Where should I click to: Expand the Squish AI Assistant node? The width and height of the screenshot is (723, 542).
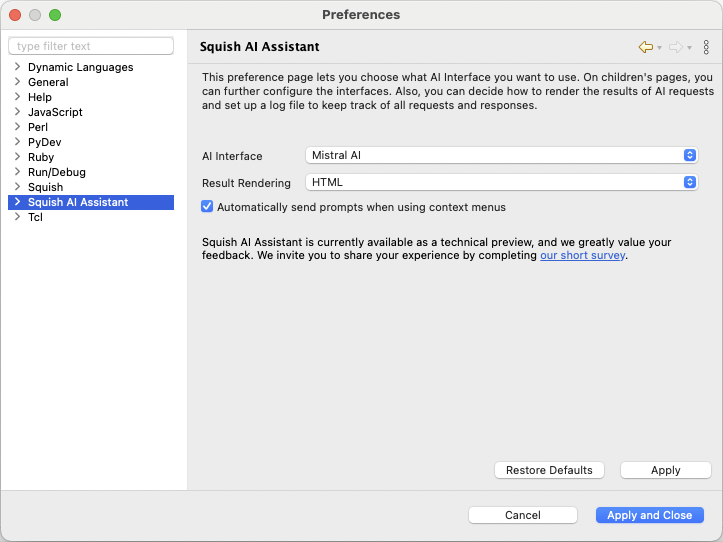pos(17,202)
